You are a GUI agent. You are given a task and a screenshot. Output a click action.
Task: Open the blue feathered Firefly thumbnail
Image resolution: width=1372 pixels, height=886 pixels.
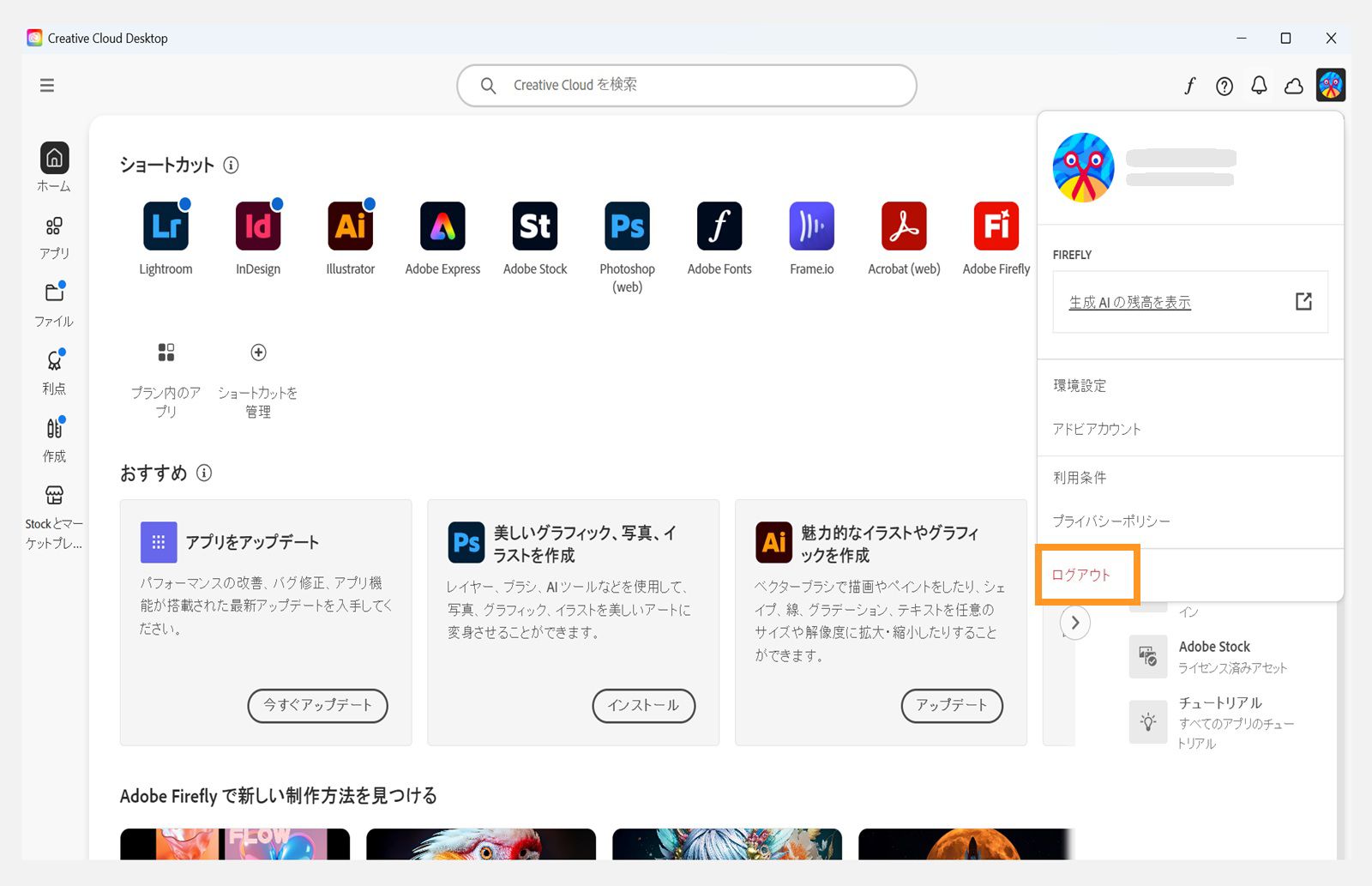pyautogui.click(x=727, y=844)
